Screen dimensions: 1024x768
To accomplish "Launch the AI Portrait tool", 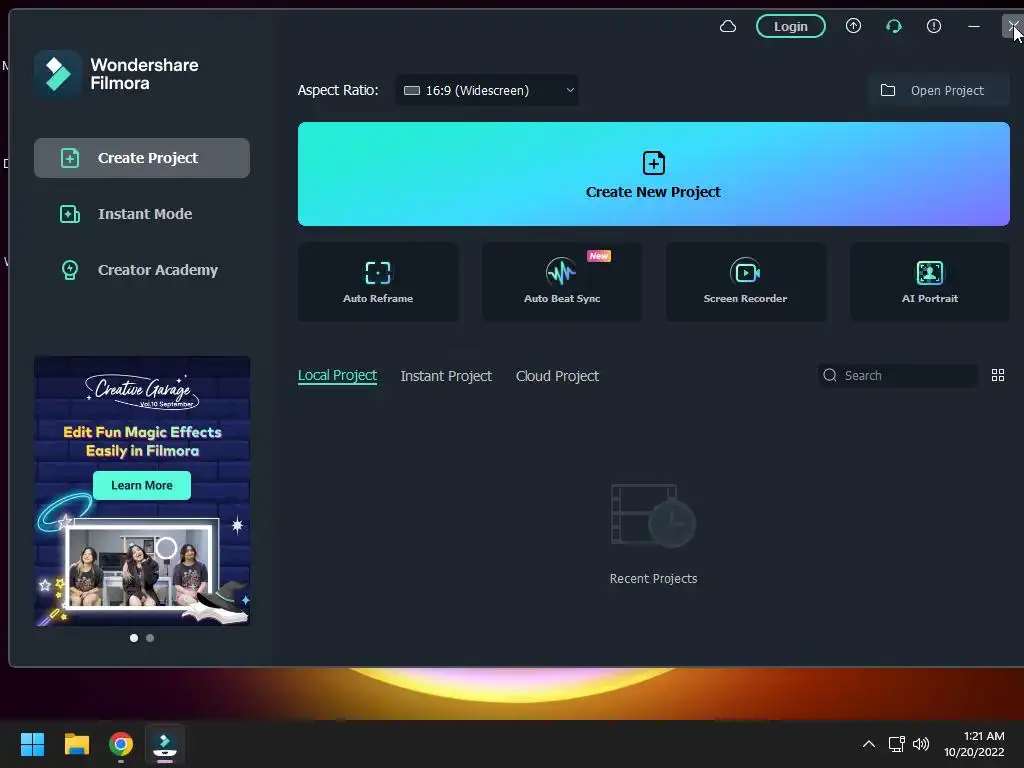I will tap(929, 281).
